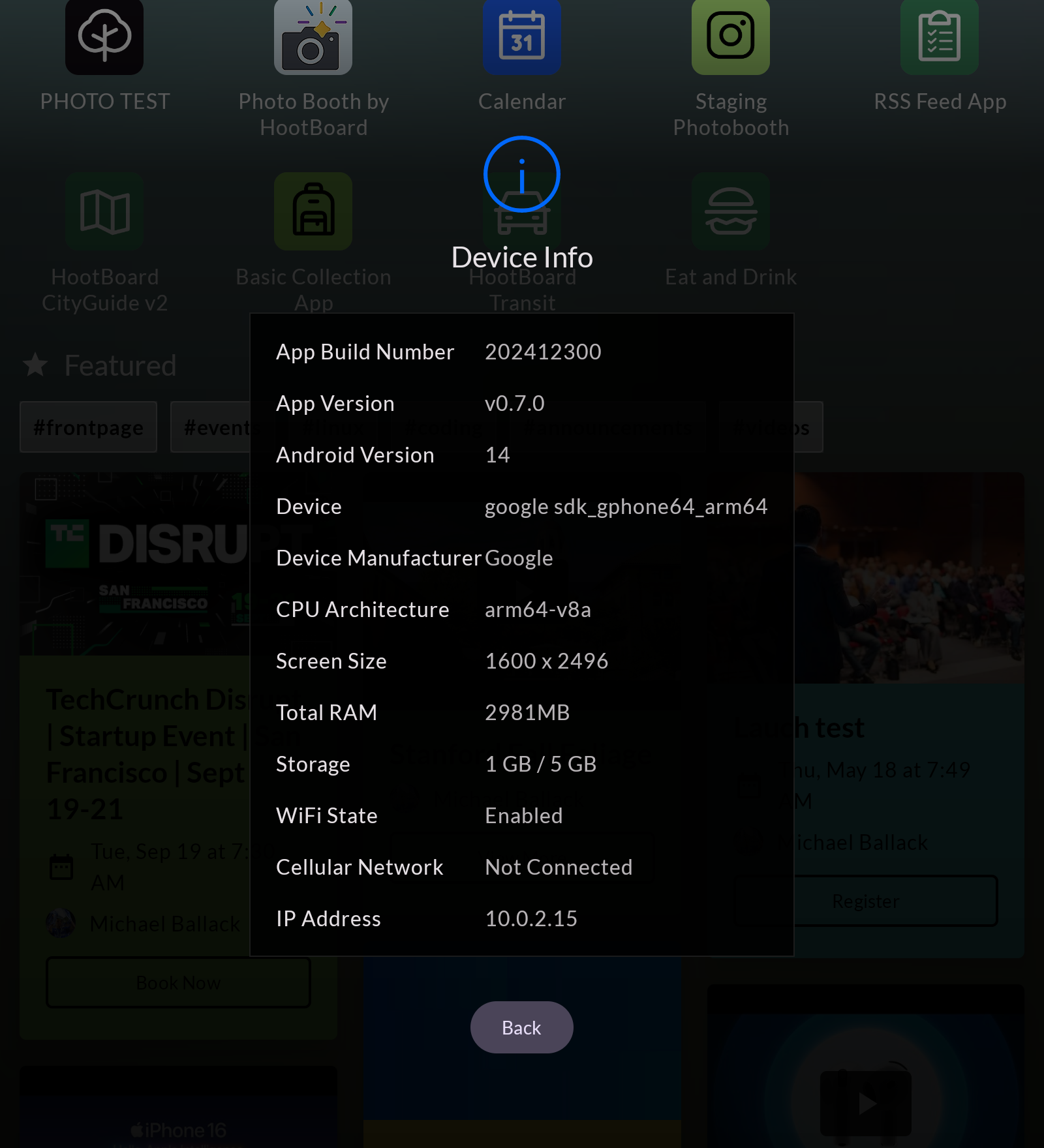The width and height of the screenshot is (1044, 1148).
Task: Click the Back button
Action: click(521, 1027)
